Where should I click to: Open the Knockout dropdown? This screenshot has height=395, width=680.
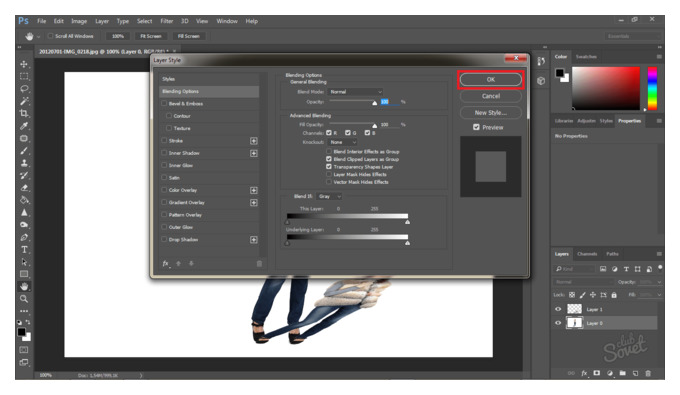click(343, 142)
